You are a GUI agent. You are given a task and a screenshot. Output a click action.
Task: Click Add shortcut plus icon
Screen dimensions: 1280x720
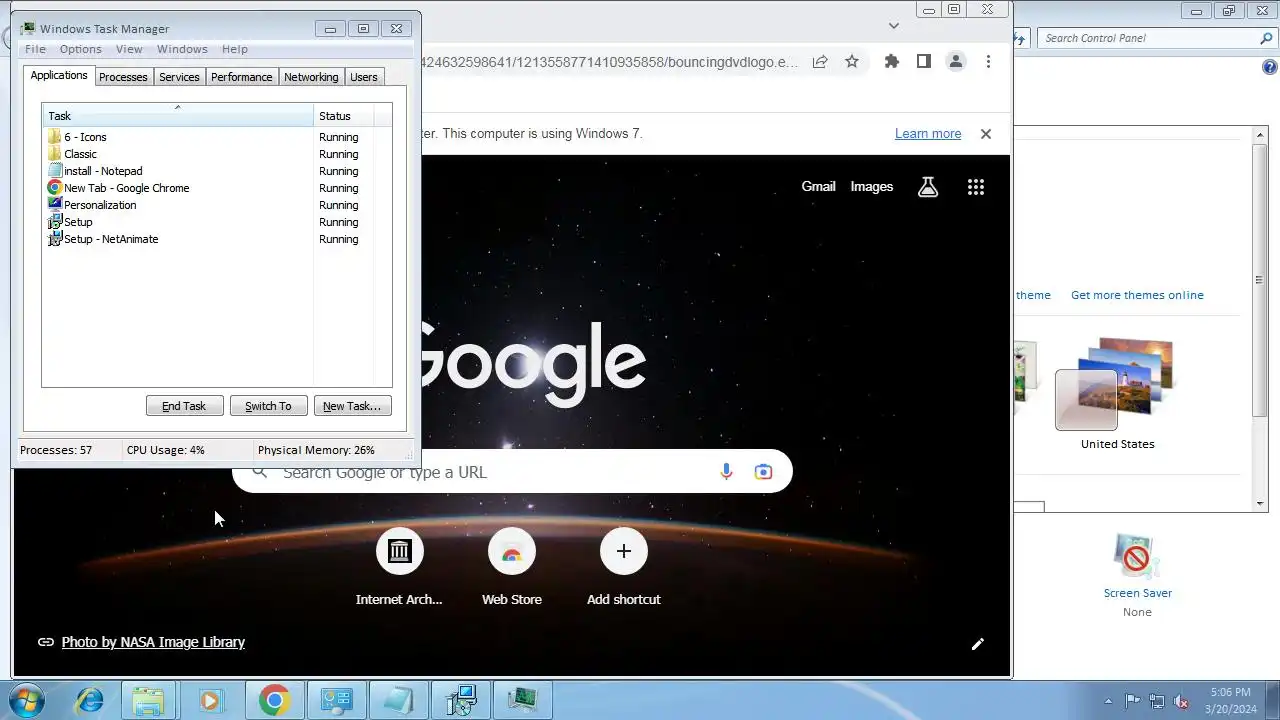coord(624,551)
